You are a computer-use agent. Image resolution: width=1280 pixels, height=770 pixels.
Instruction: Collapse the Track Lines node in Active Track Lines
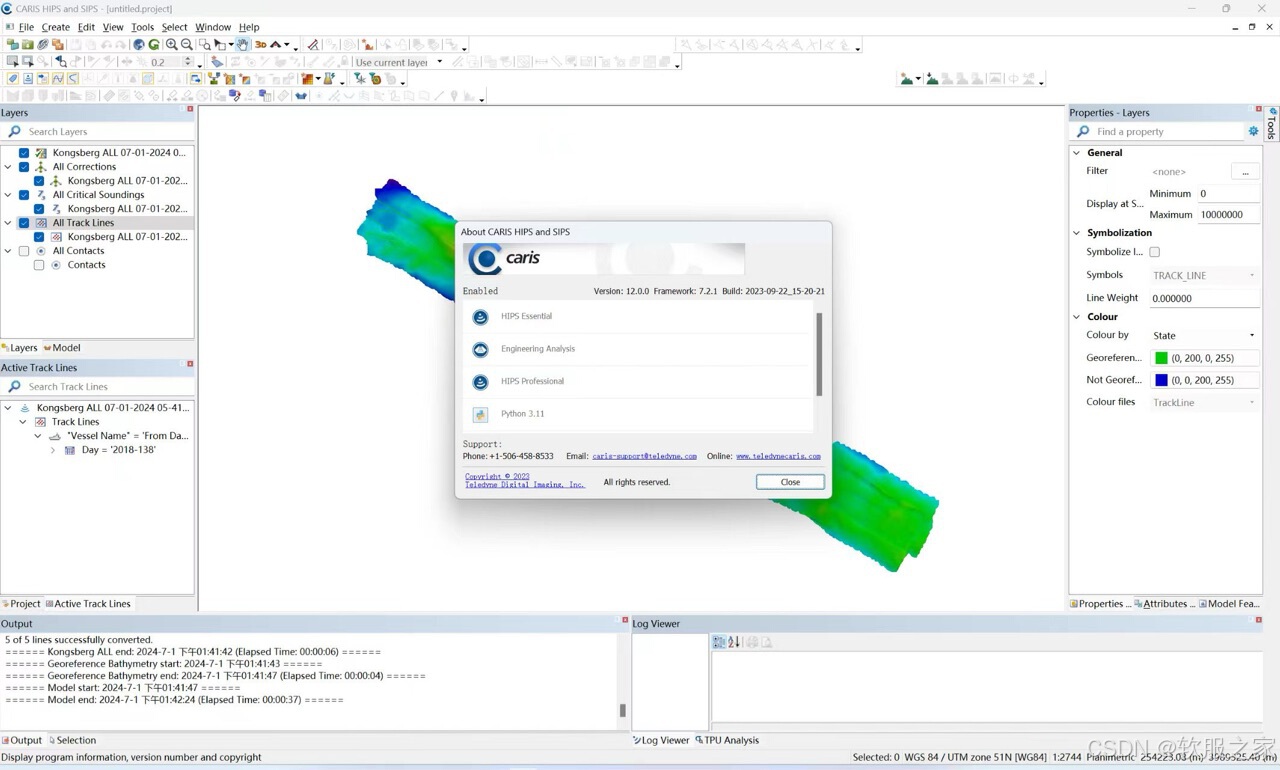[x=23, y=422]
